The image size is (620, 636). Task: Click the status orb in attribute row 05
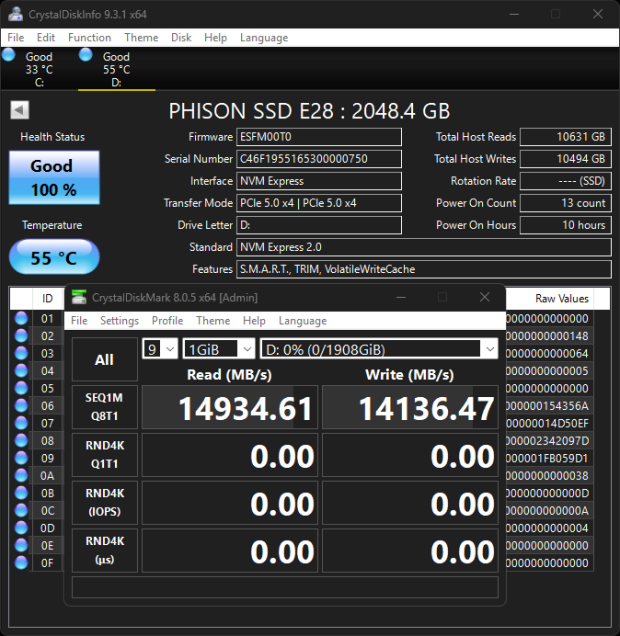tap(21, 388)
